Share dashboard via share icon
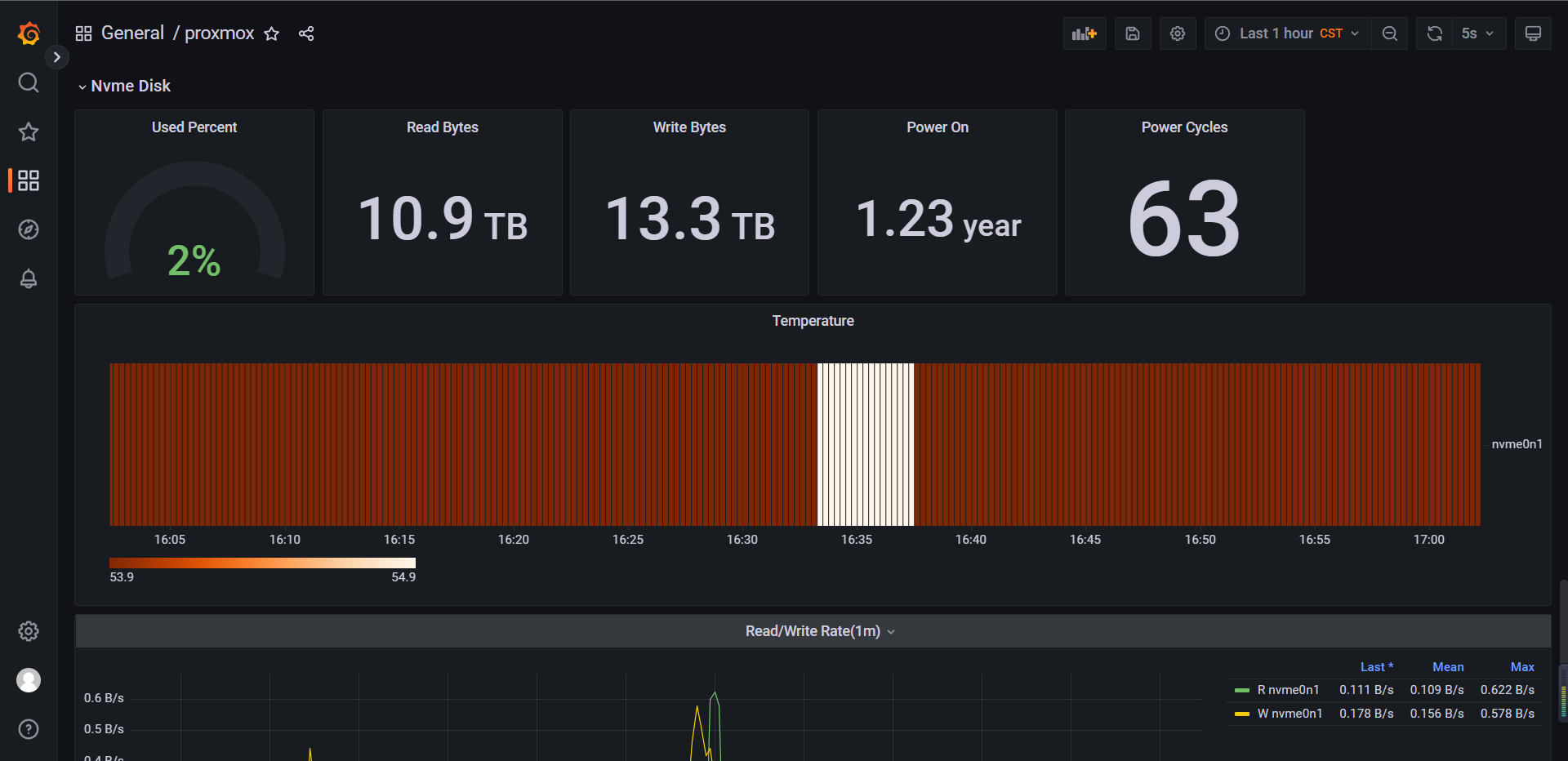Image resolution: width=1568 pixels, height=761 pixels. [x=306, y=33]
